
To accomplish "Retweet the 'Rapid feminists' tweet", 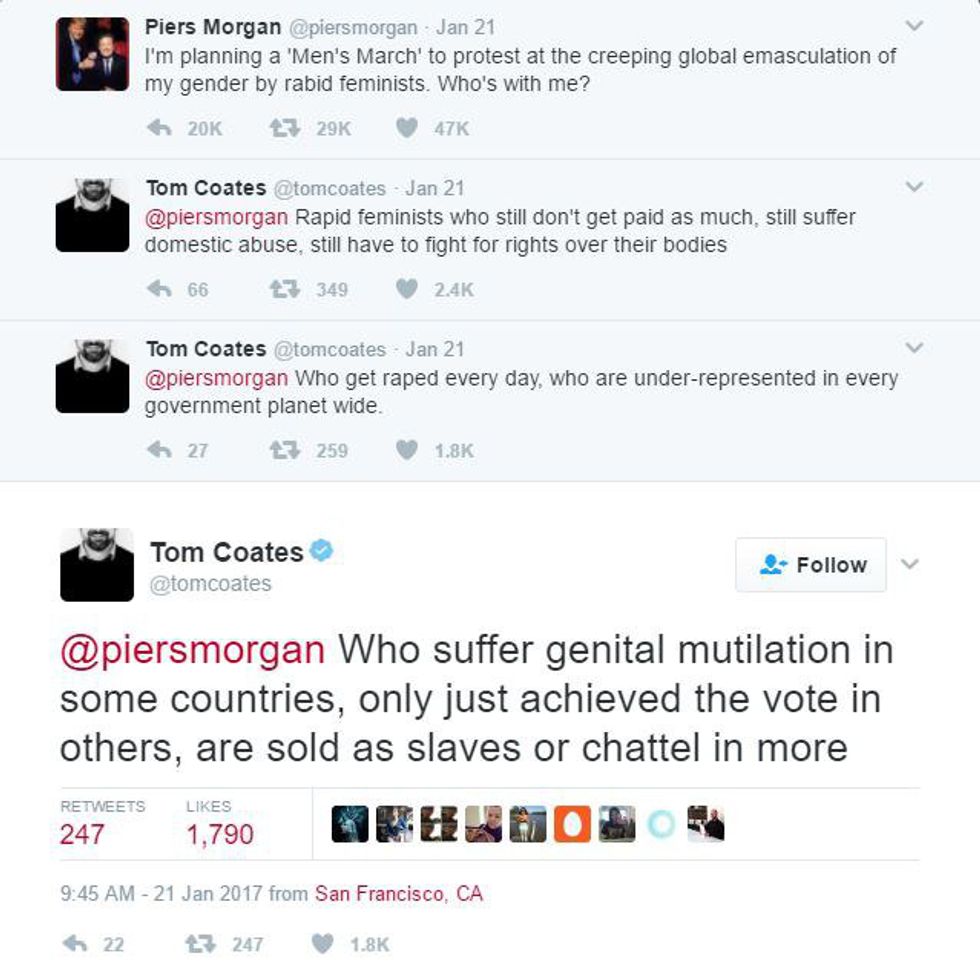I will tap(284, 289).
